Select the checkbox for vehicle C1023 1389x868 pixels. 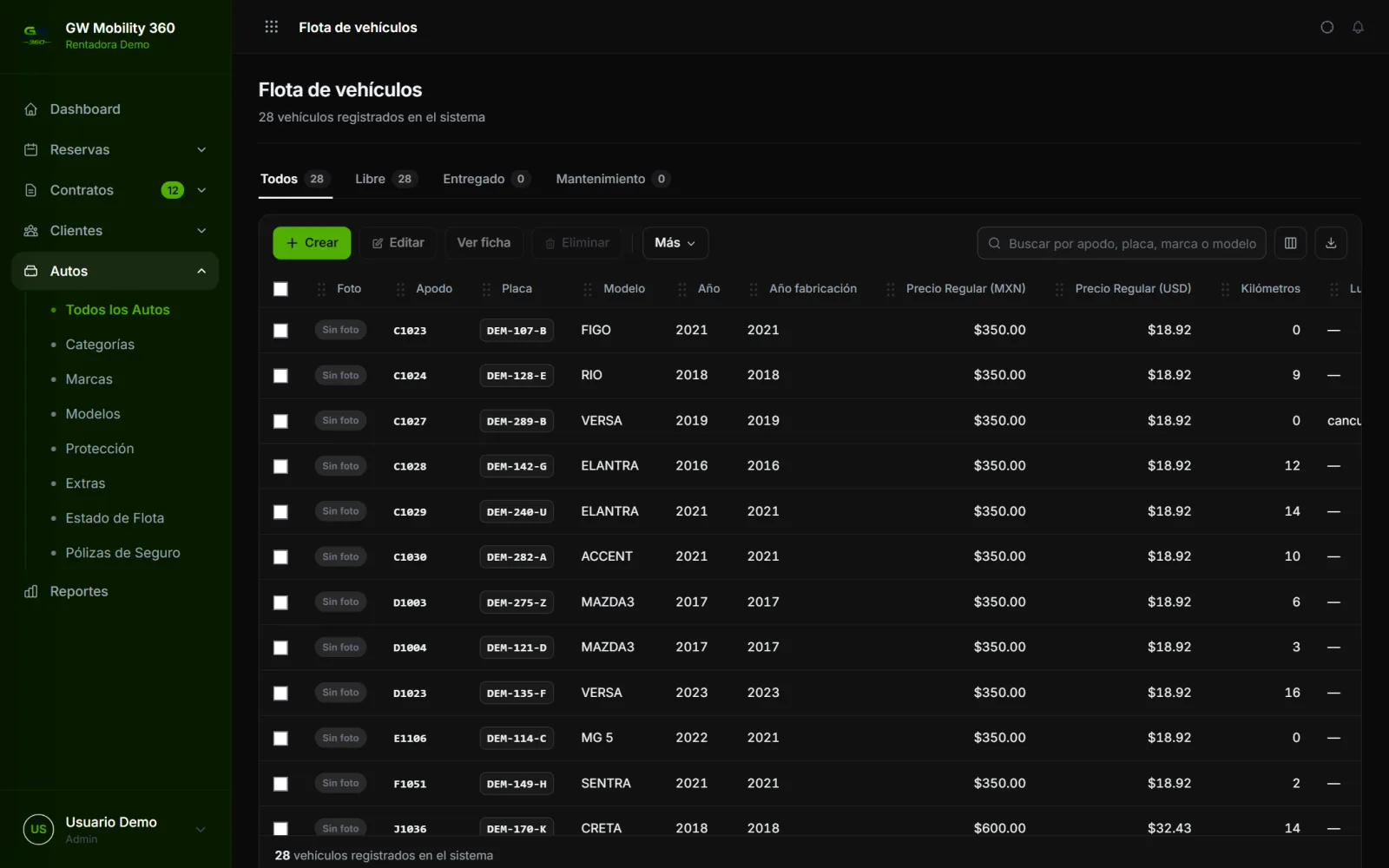(x=280, y=331)
